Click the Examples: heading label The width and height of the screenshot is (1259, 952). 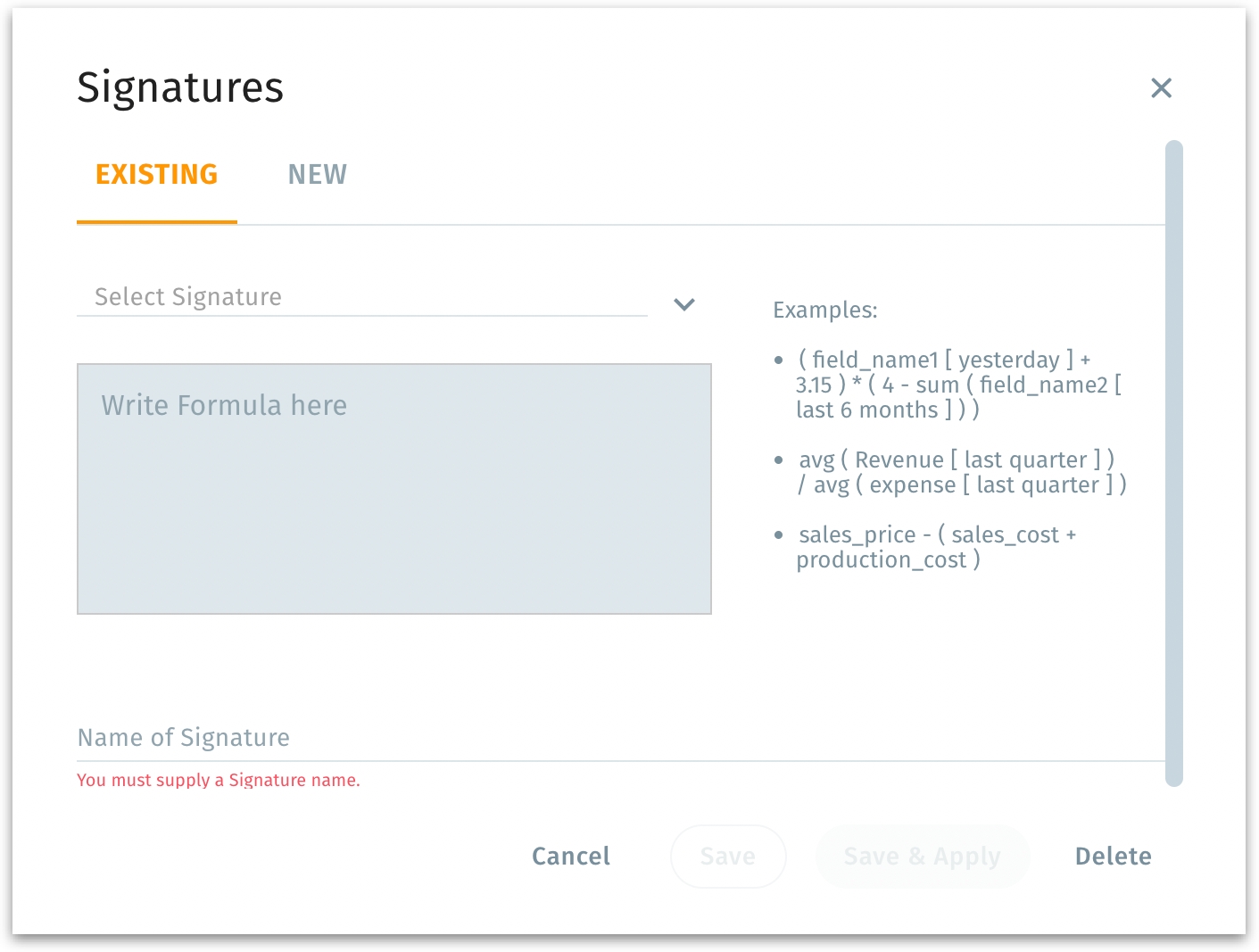825,310
